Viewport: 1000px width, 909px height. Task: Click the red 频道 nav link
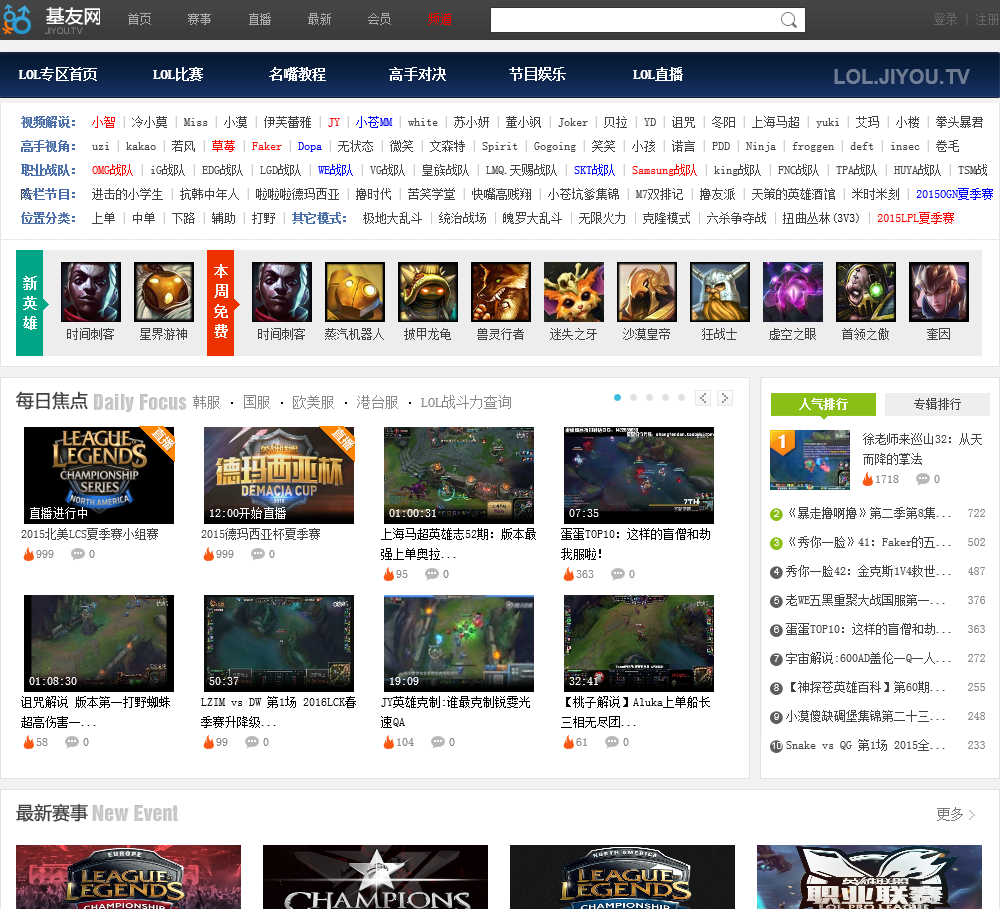pyautogui.click(x=439, y=20)
